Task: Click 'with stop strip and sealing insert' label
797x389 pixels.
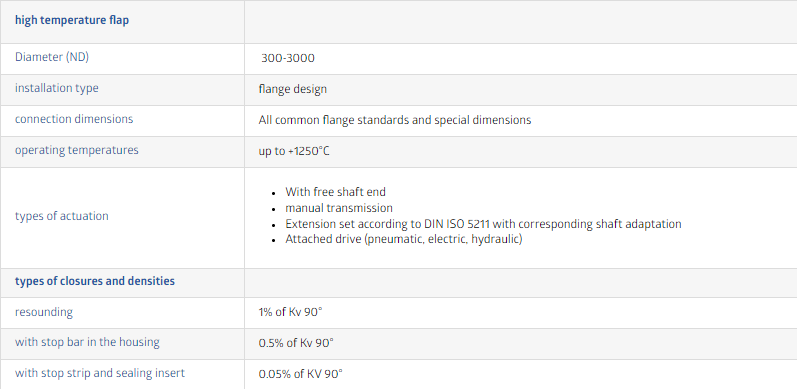Action: tap(100, 373)
